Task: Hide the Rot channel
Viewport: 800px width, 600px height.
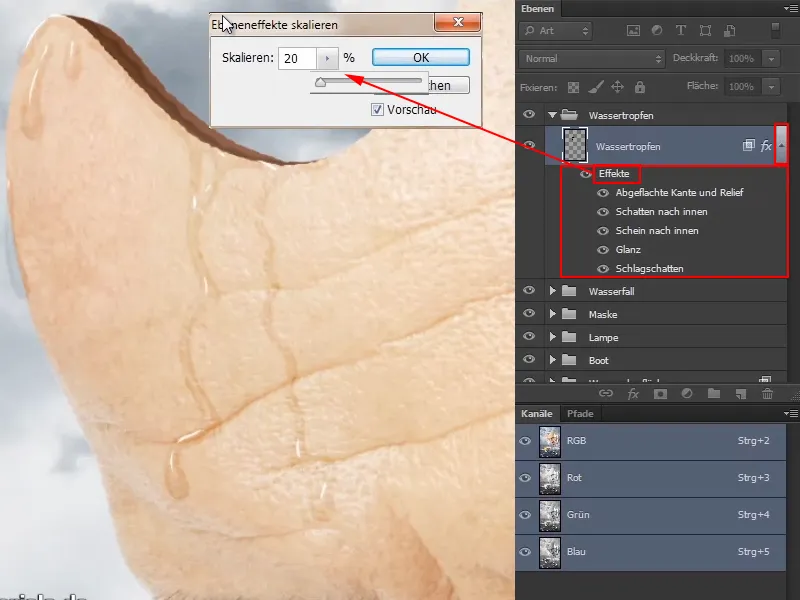Action: click(525, 478)
